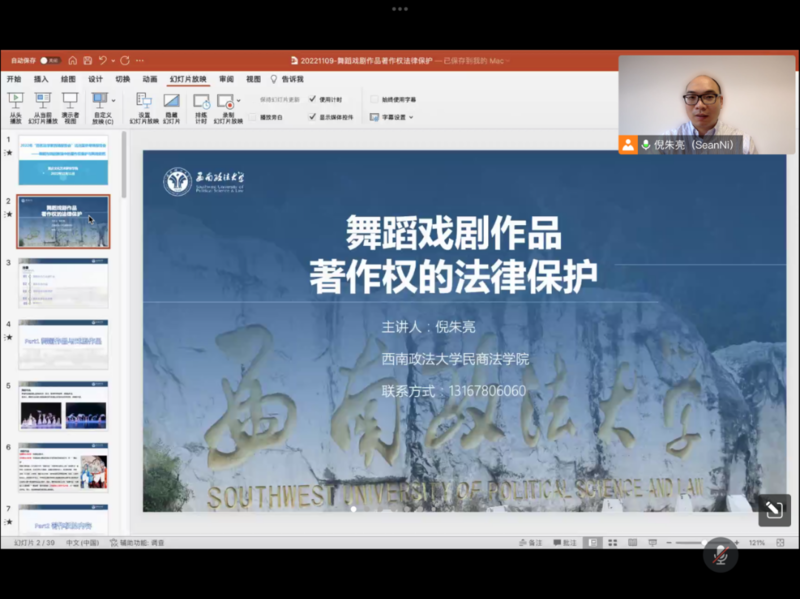Click the 中文(中国) language indicator
The height and width of the screenshot is (599, 800).
(x=83, y=542)
